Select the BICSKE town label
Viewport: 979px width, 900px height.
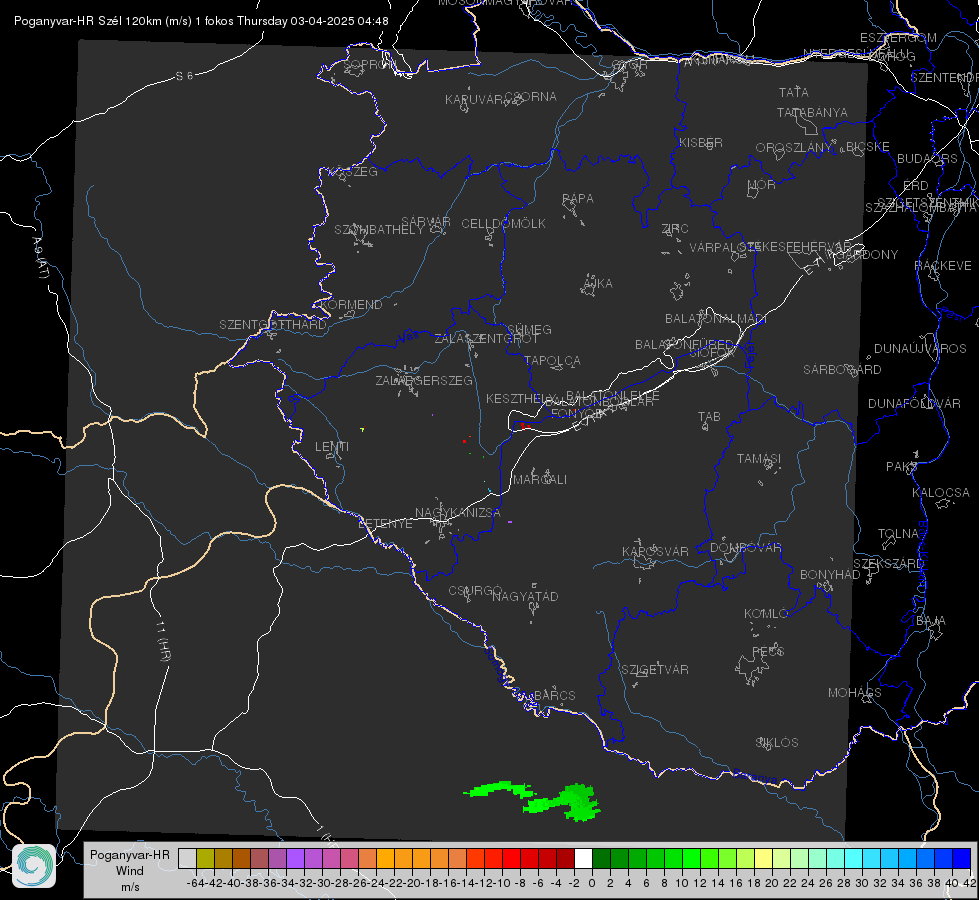868,147
